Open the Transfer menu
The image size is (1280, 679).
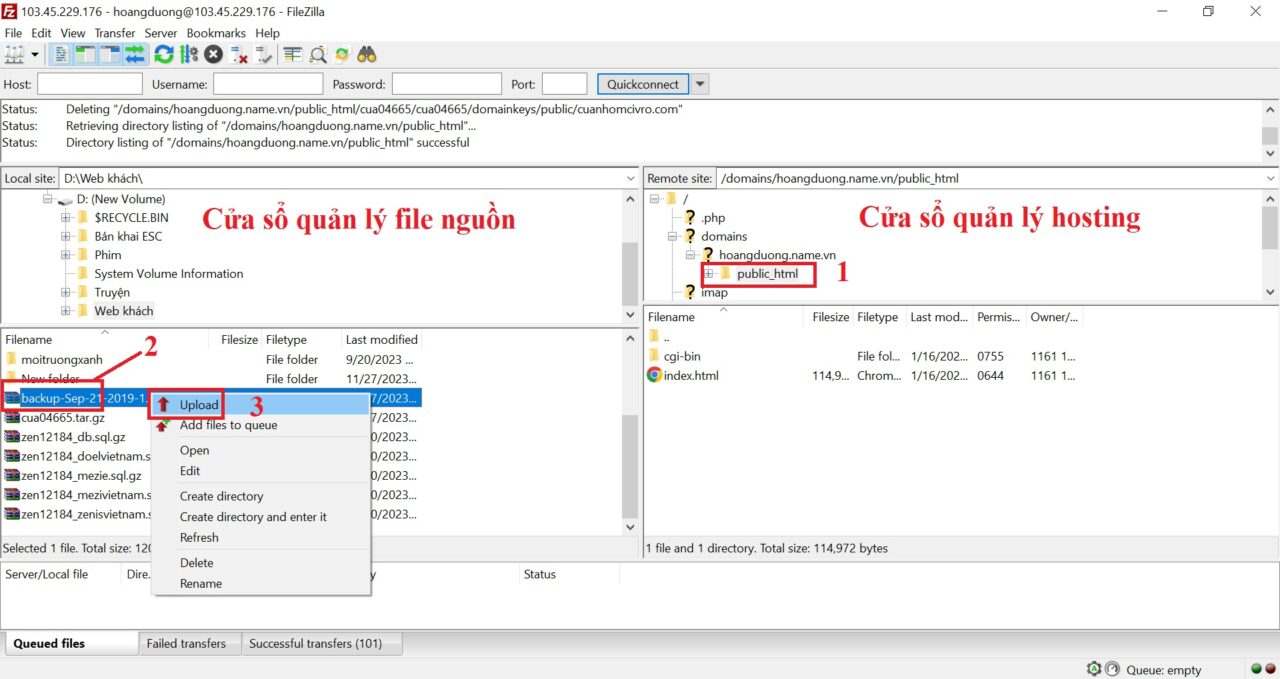(115, 33)
